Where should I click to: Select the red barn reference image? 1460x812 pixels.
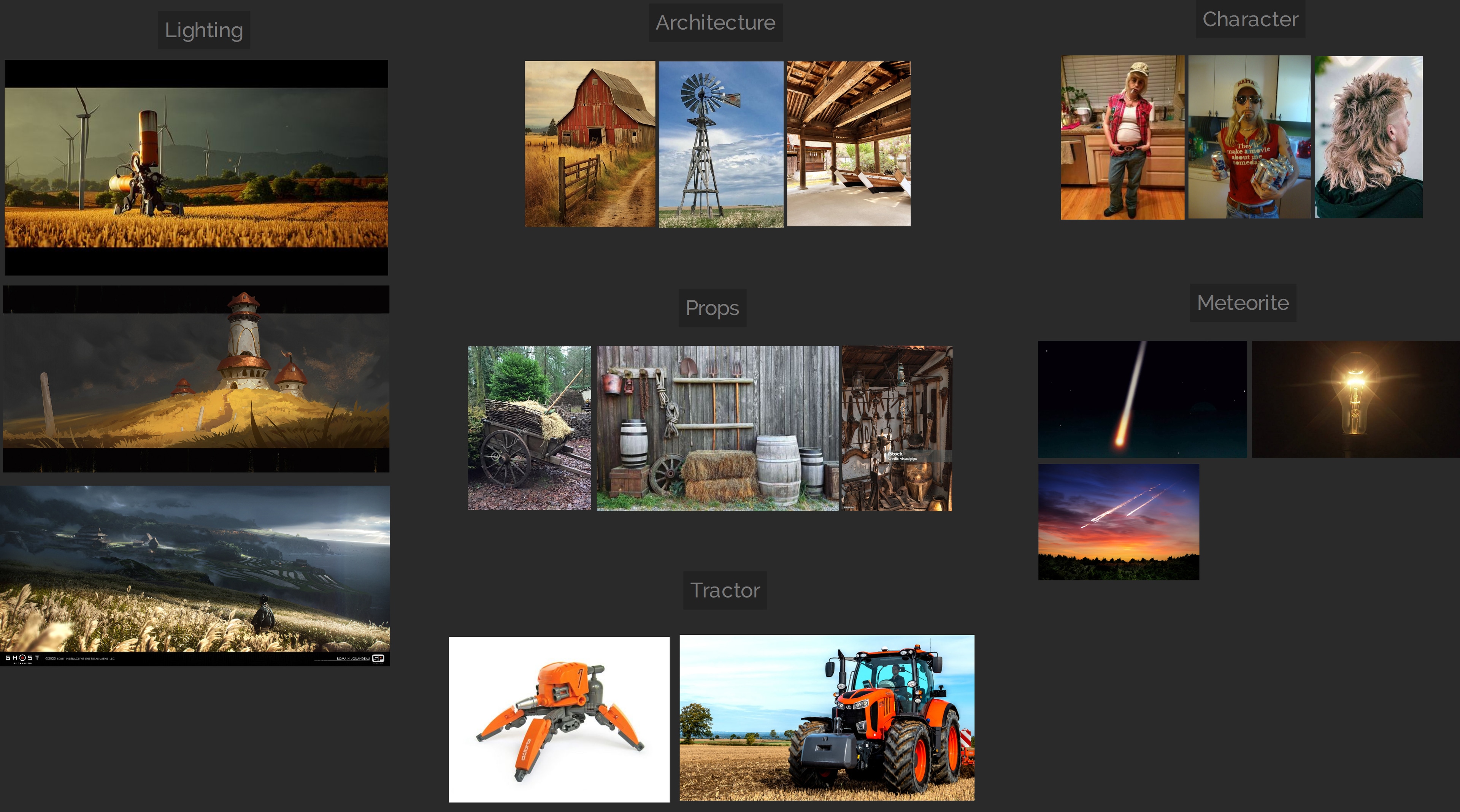click(589, 144)
